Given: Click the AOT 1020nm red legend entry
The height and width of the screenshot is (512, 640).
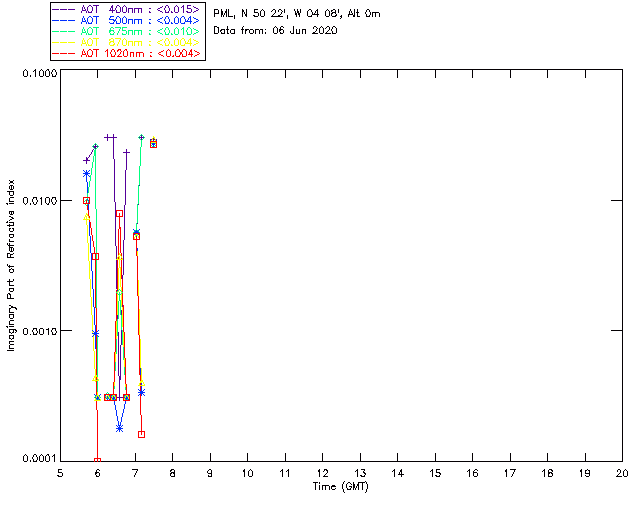Looking at the screenshot, I should (x=128, y=53).
